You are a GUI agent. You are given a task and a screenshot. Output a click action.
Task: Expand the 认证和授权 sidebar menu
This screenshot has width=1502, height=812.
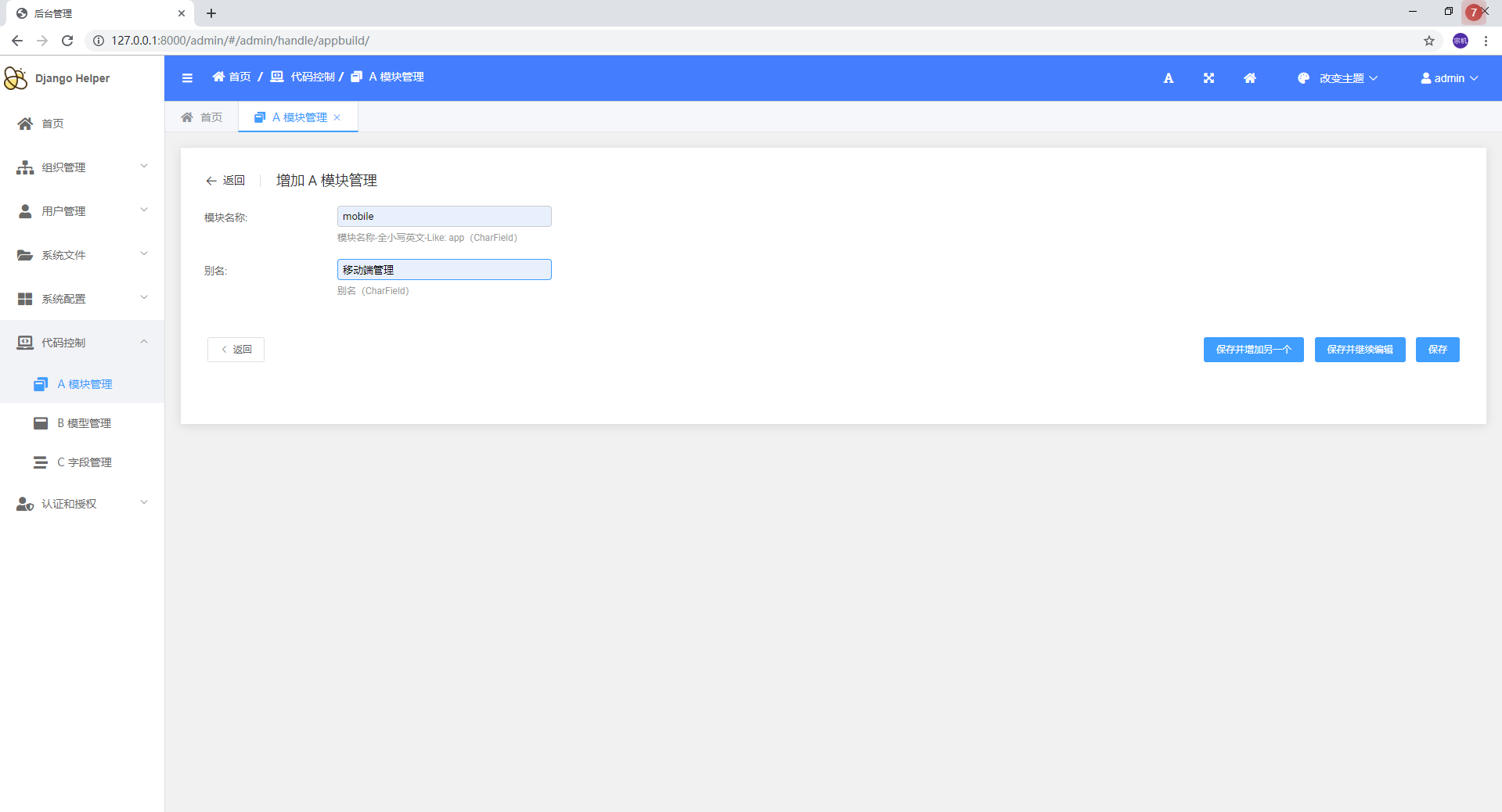pos(82,504)
